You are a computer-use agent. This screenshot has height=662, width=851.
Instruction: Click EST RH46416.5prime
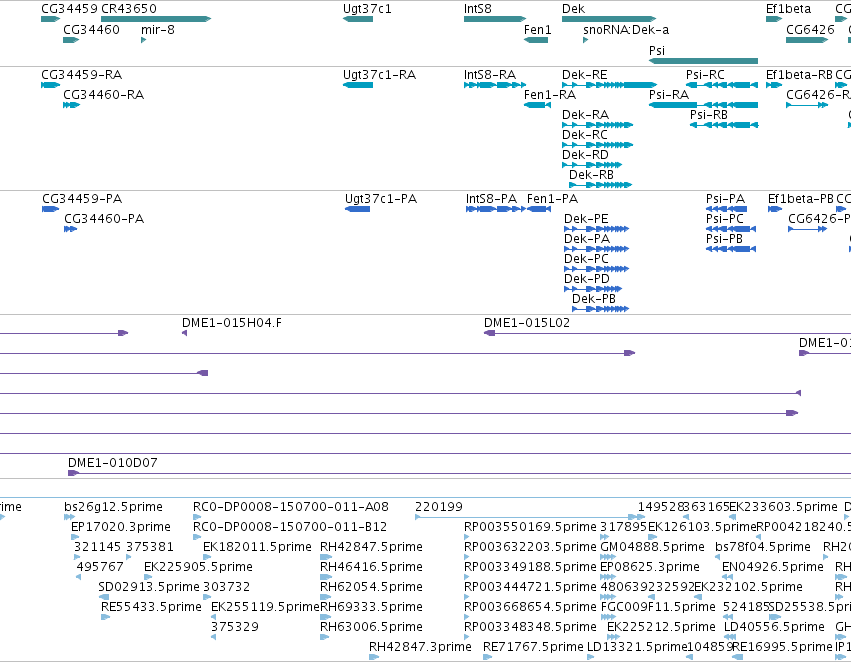click(326, 577)
